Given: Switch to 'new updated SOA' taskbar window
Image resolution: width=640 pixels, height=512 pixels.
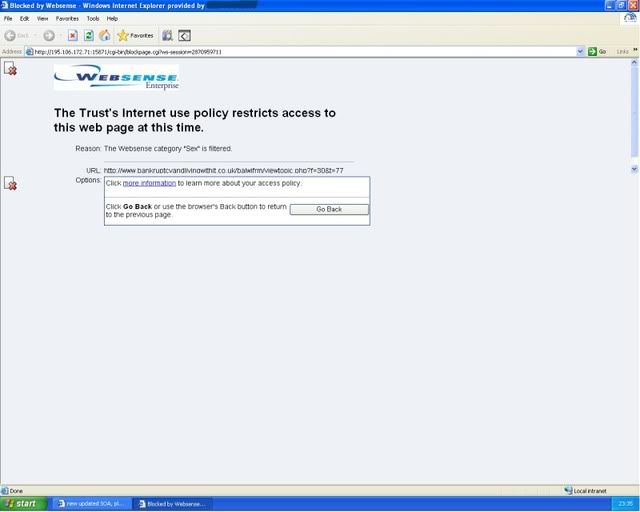Looking at the screenshot, I should click(90, 503).
